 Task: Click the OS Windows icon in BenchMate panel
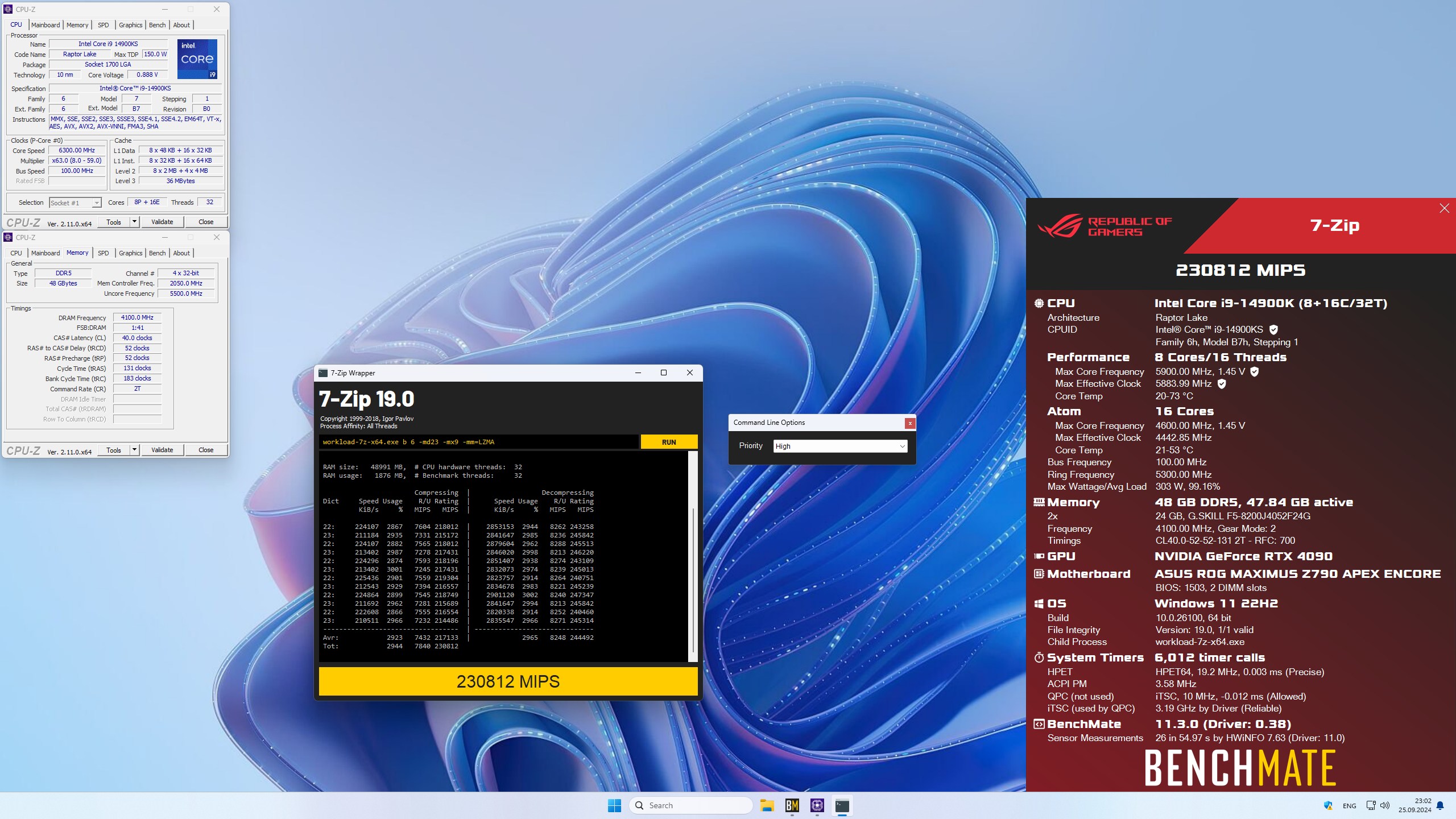[x=1039, y=603]
